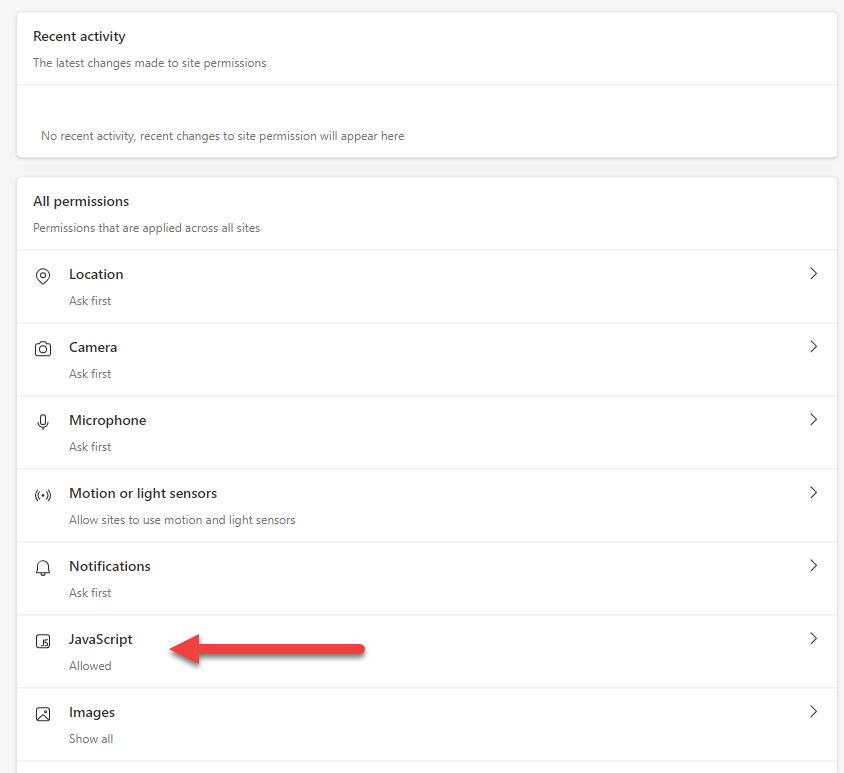Expand the Camera permission chevron
844x773 pixels.
(813, 347)
